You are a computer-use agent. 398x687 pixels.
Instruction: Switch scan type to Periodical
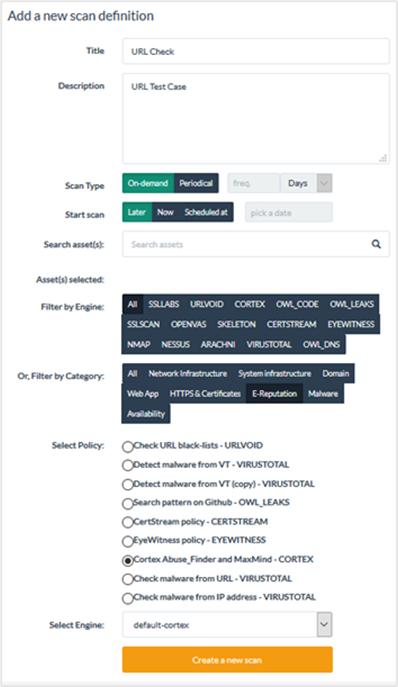pos(196,183)
